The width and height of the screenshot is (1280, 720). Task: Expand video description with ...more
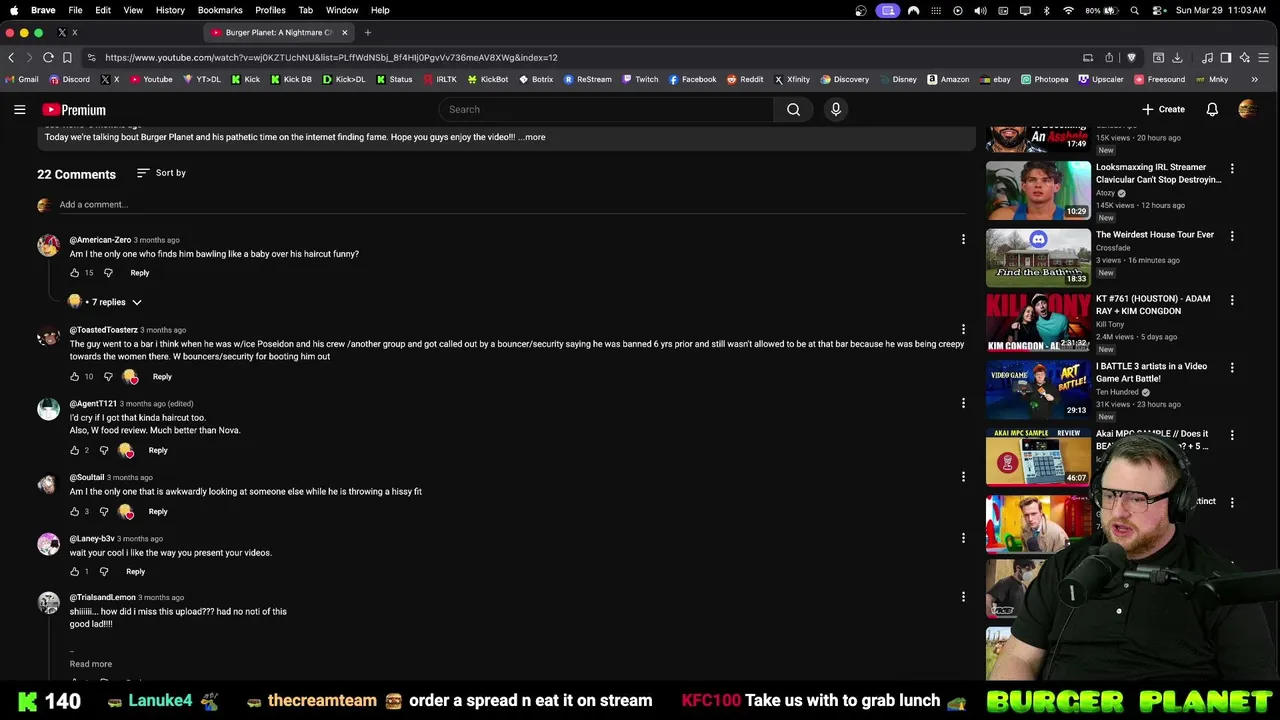point(533,137)
